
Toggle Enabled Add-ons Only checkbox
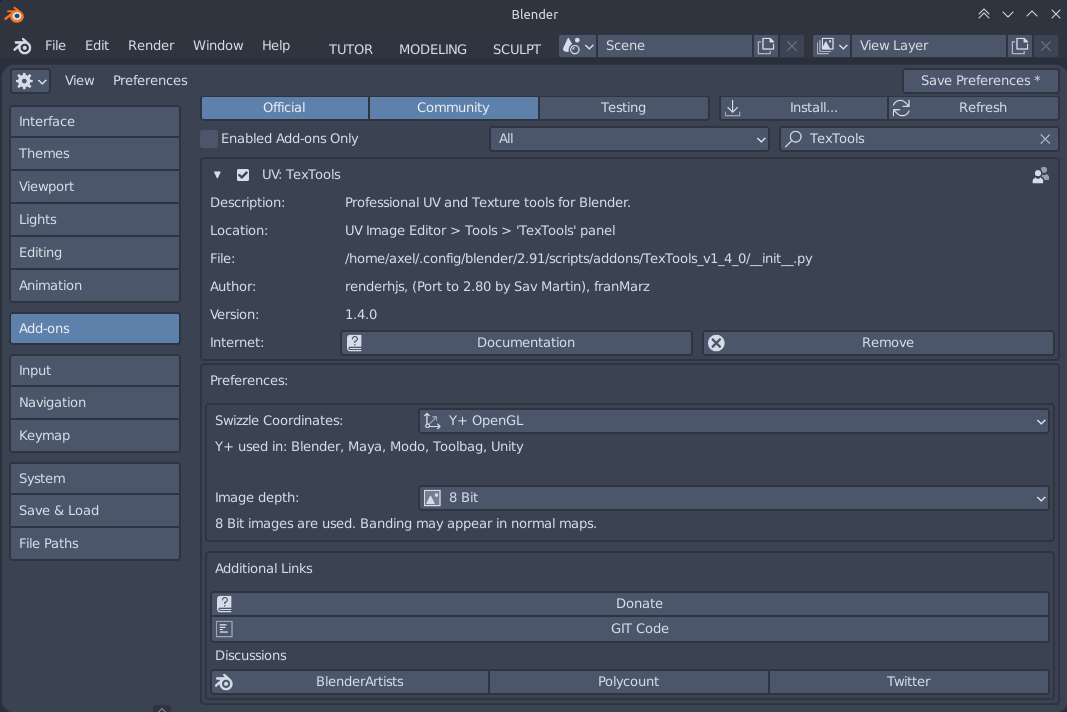[210, 139]
